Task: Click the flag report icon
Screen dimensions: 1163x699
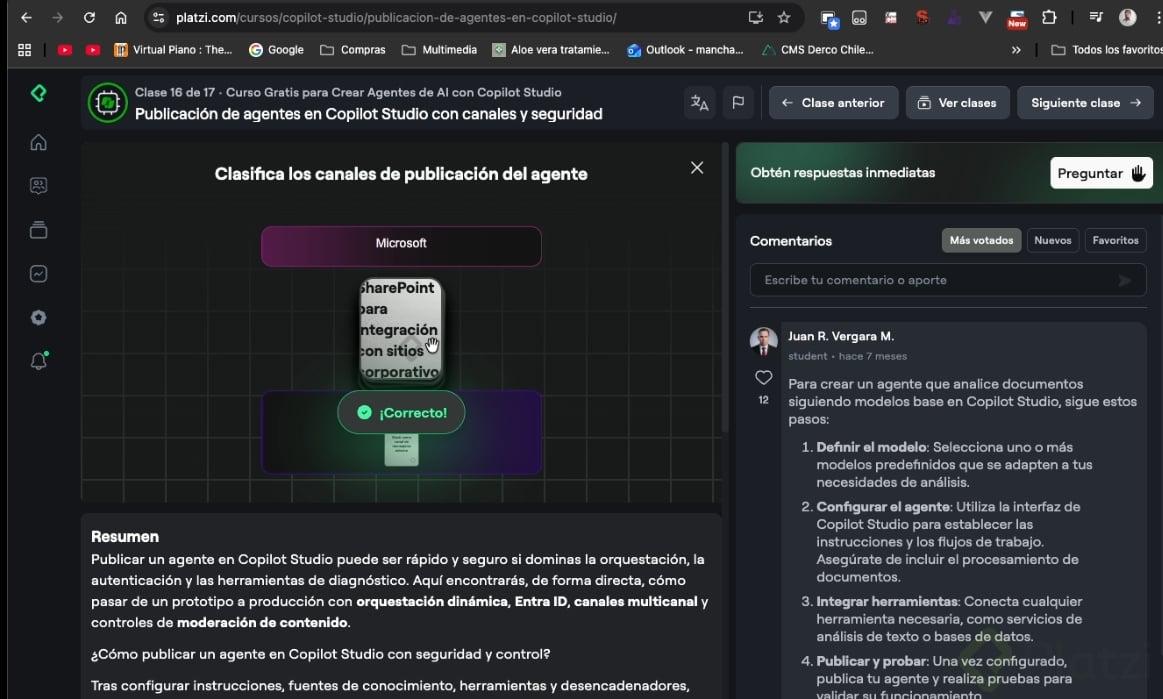Action: (738, 102)
